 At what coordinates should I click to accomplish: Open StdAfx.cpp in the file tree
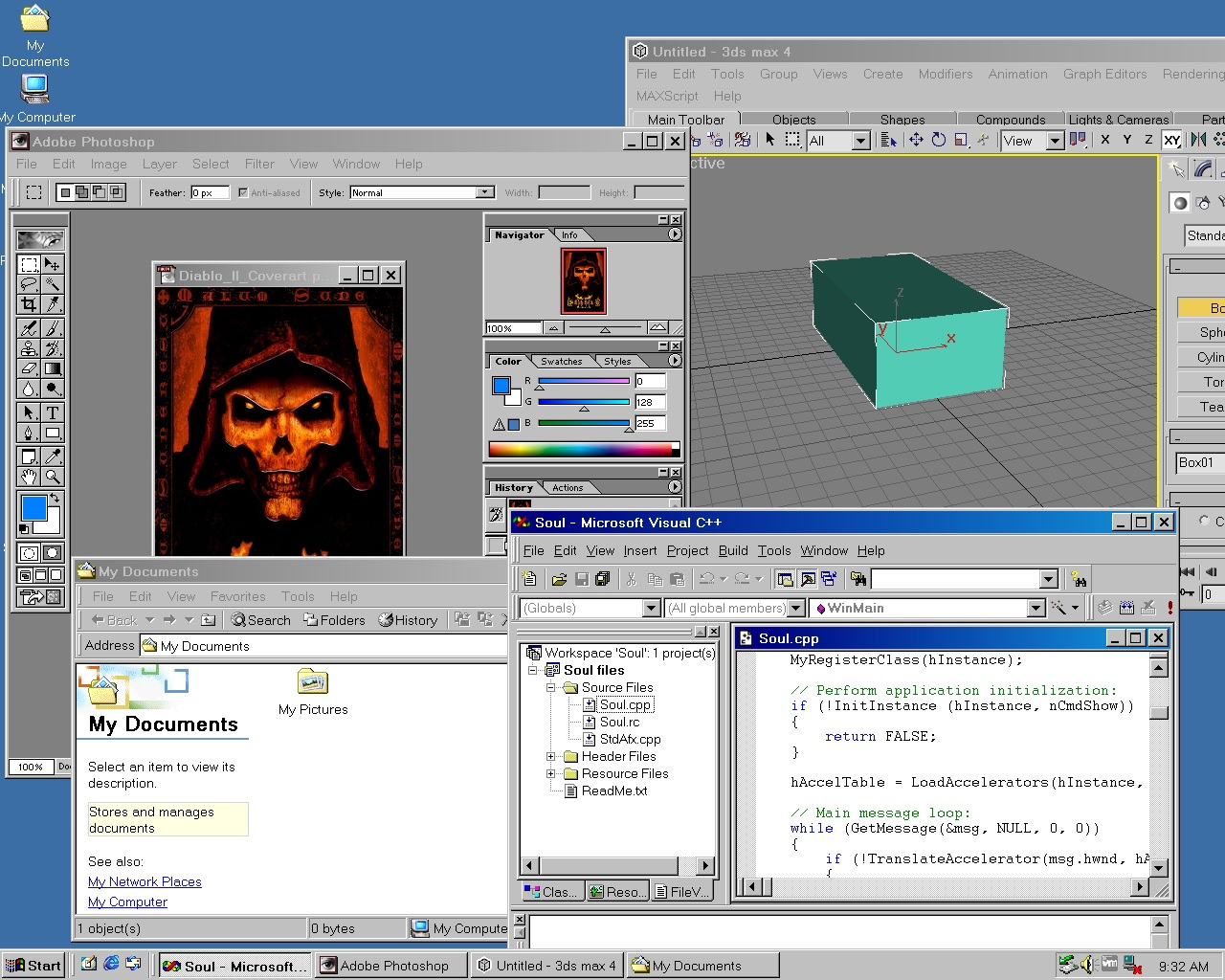coord(630,739)
